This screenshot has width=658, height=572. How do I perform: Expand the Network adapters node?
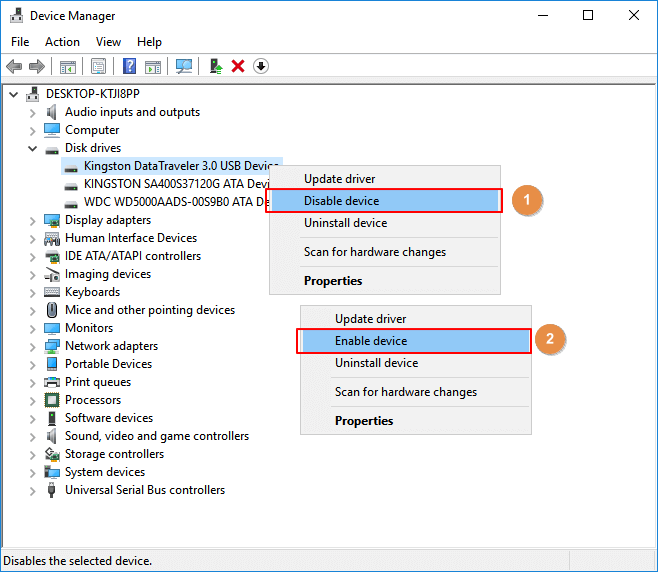pos(33,346)
